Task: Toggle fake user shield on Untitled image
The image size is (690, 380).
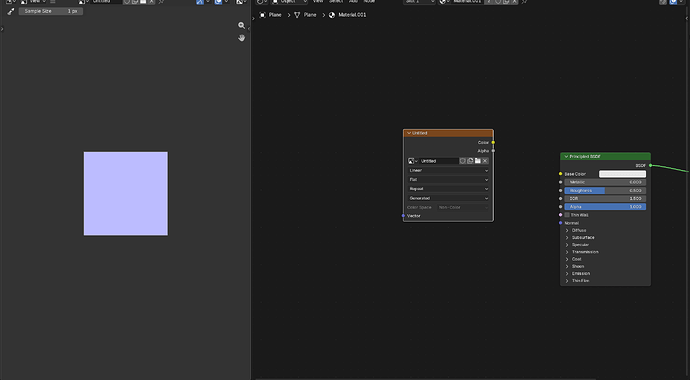Action: click(x=462, y=161)
